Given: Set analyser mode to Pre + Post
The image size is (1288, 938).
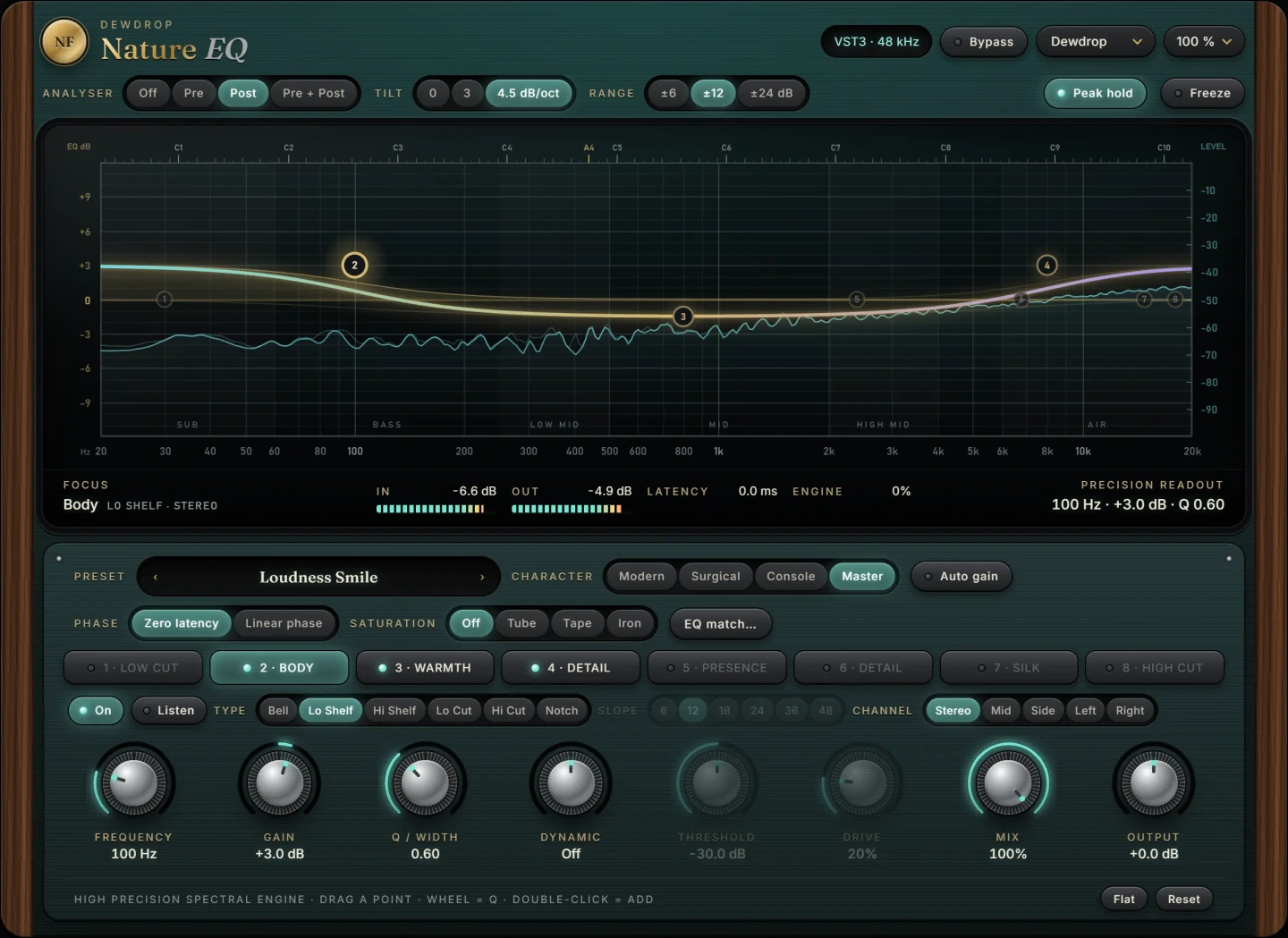Looking at the screenshot, I should tap(313, 93).
